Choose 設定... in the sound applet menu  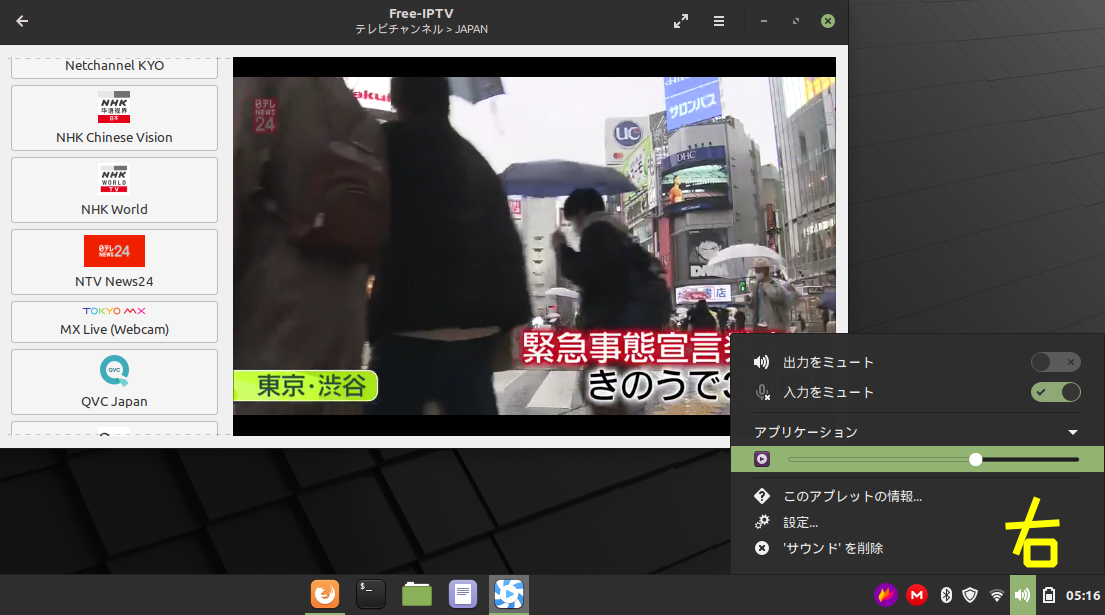coord(801,521)
